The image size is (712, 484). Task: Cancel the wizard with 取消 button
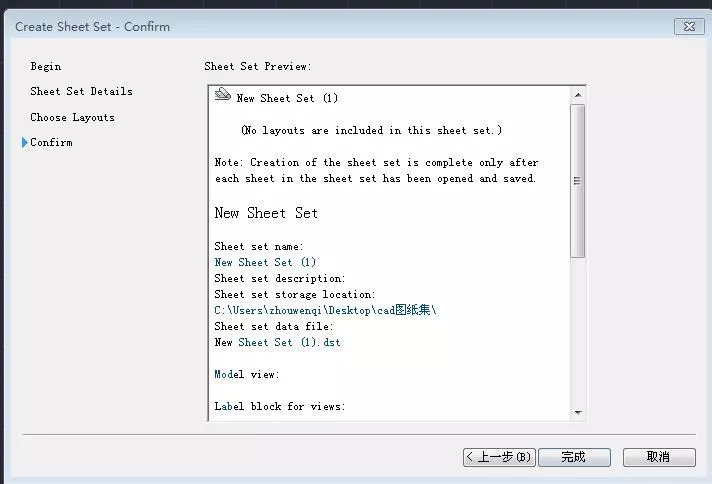(658, 457)
